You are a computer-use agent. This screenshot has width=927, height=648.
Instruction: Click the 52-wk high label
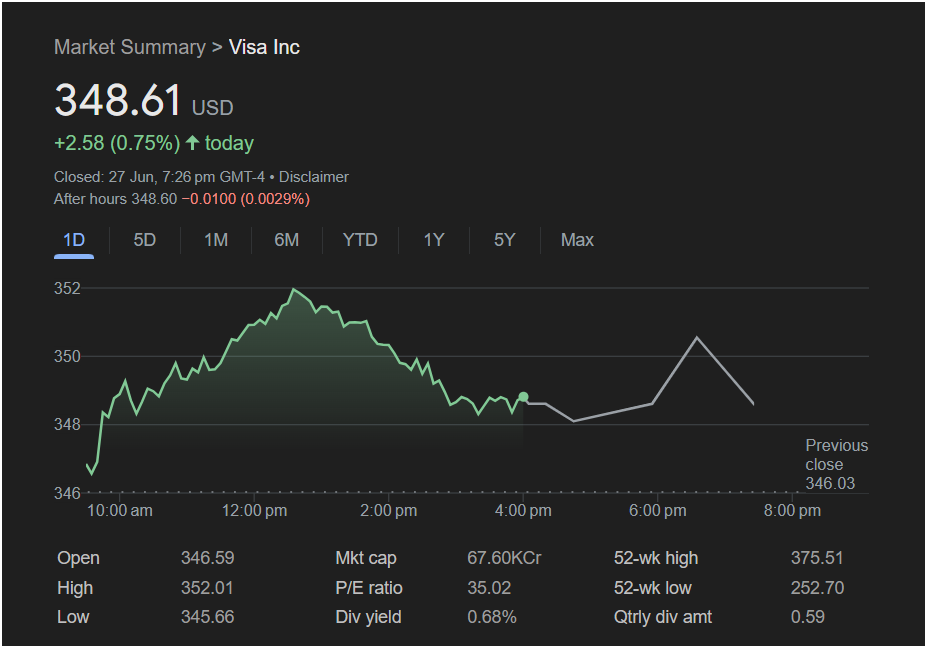(x=656, y=558)
